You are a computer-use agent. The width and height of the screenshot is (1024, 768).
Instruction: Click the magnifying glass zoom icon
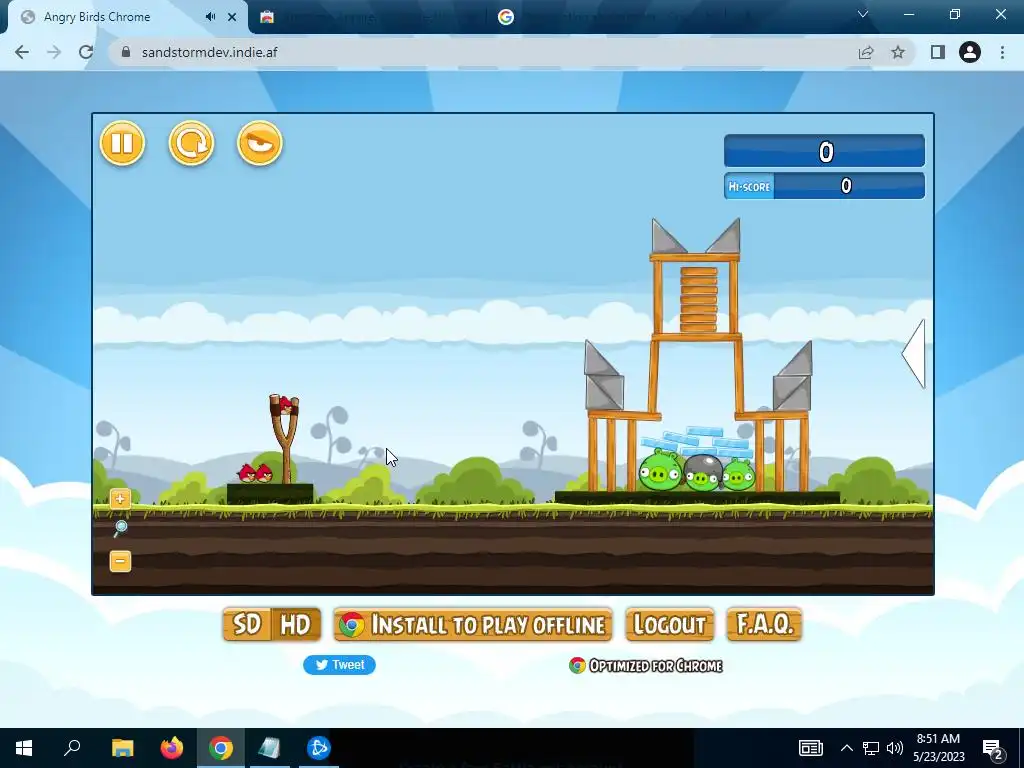click(x=120, y=529)
